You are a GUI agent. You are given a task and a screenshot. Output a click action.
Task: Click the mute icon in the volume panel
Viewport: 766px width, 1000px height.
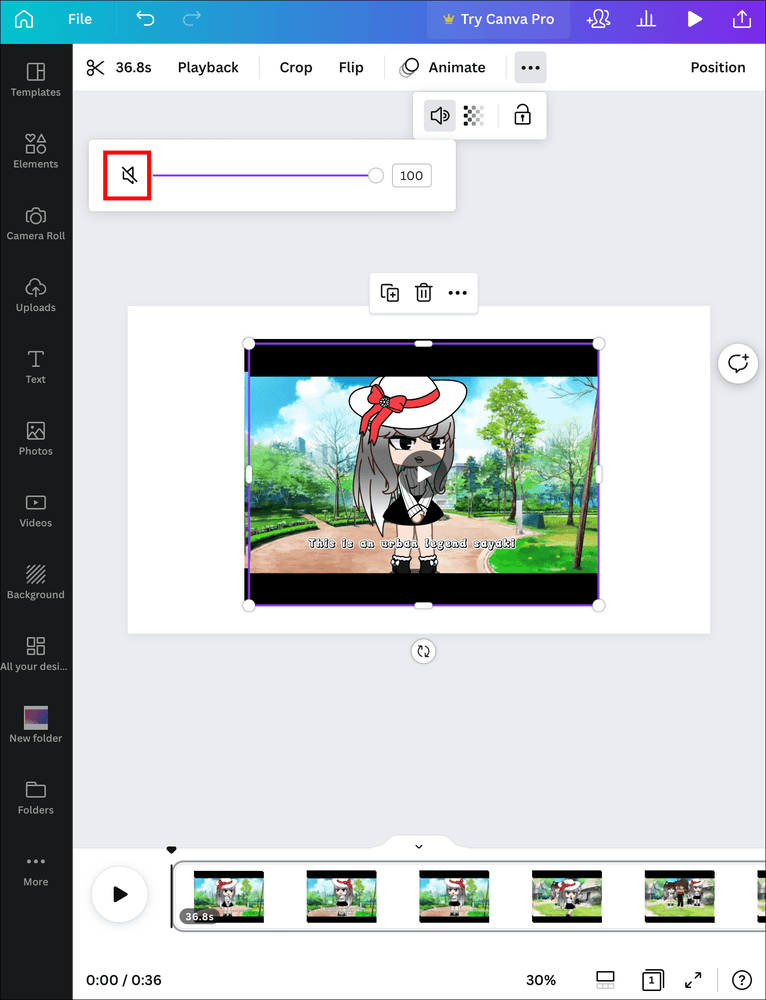click(x=129, y=176)
